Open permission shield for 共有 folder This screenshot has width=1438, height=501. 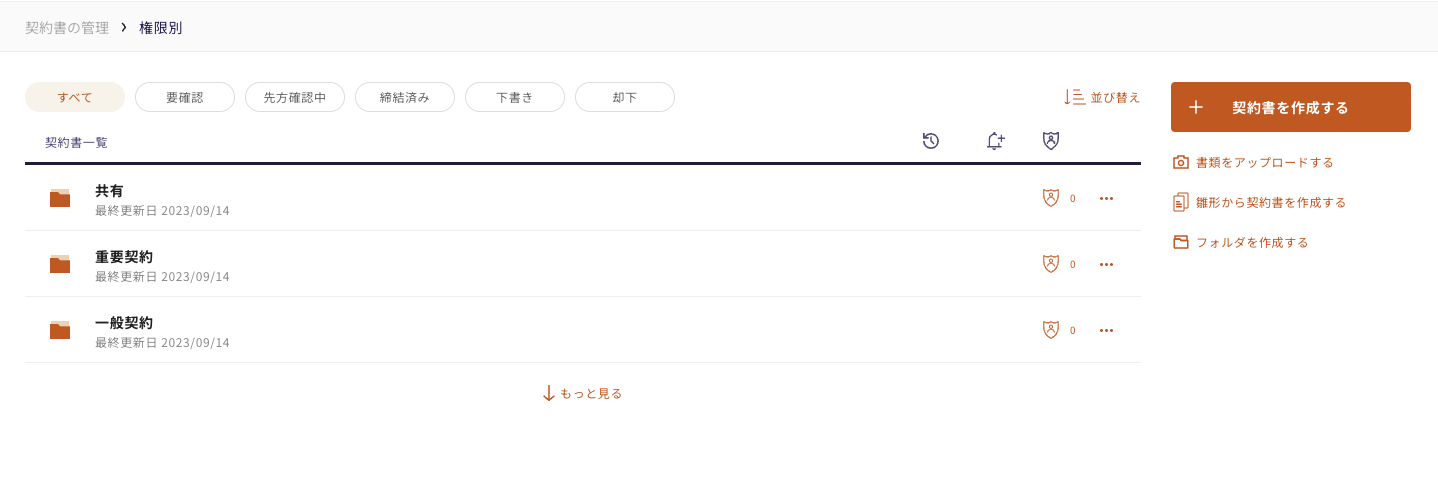tap(1051, 198)
